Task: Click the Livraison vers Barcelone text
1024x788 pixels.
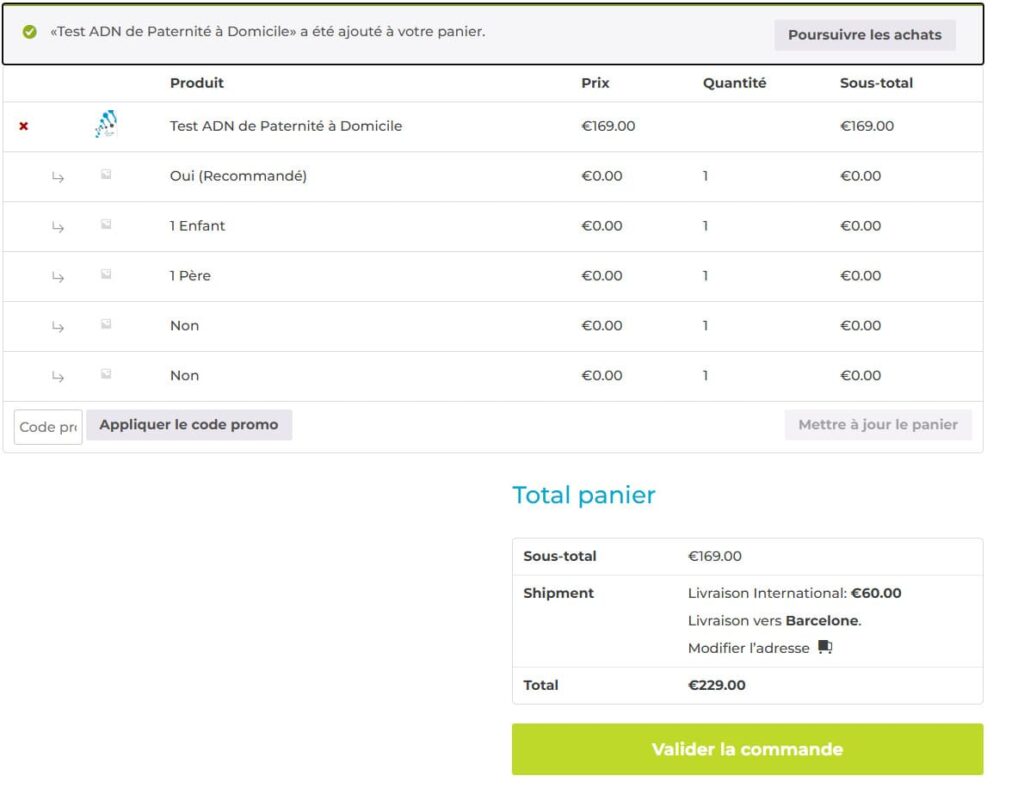Action: 775,621
